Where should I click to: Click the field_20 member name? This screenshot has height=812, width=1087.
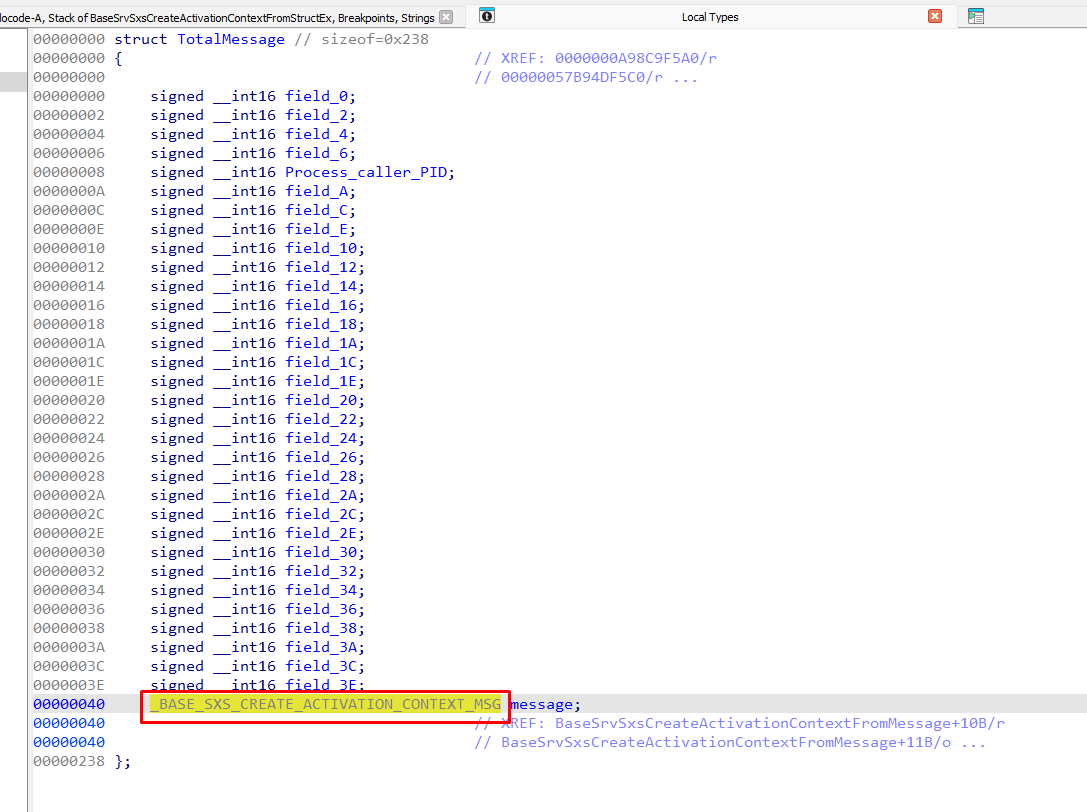point(324,400)
